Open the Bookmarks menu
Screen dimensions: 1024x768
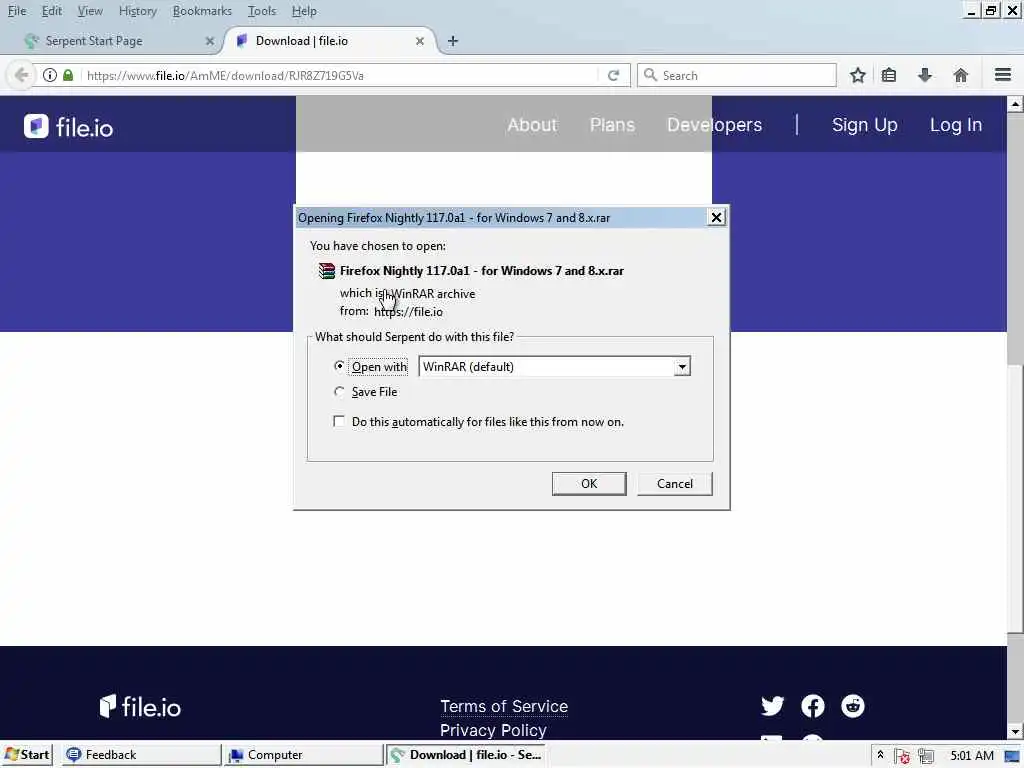coord(202,11)
